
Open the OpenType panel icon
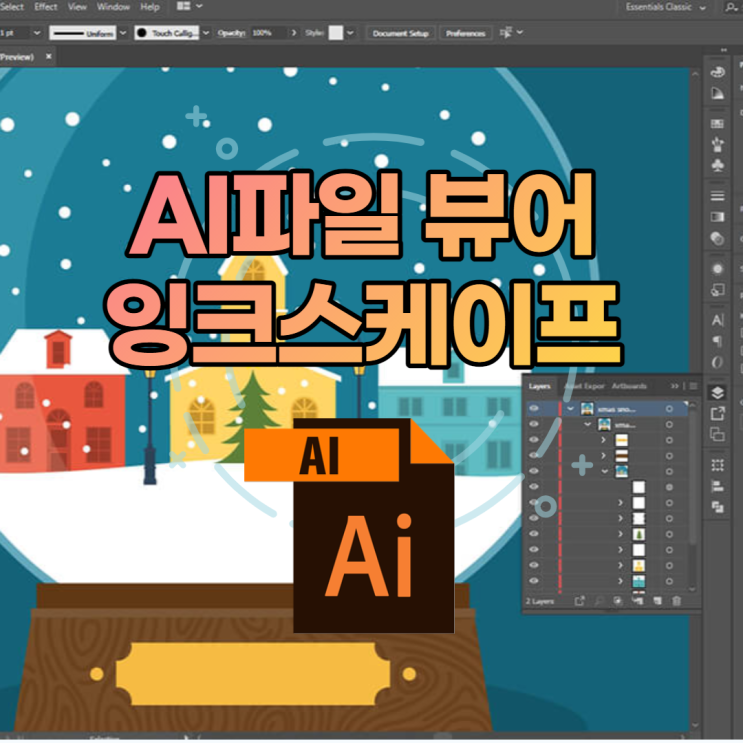coord(717,362)
